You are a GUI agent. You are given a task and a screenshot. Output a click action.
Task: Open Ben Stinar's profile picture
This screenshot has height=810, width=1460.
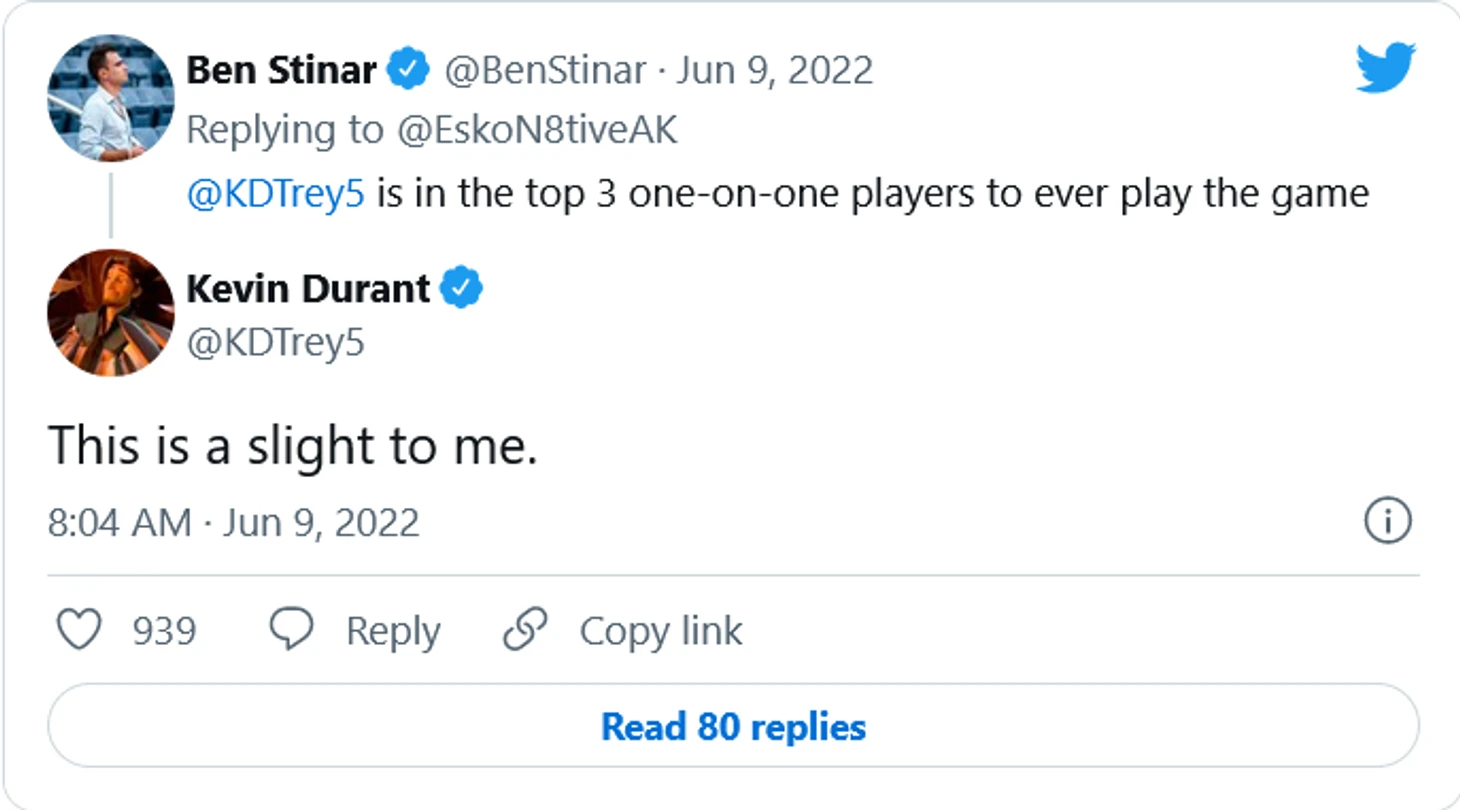(110, 97)
